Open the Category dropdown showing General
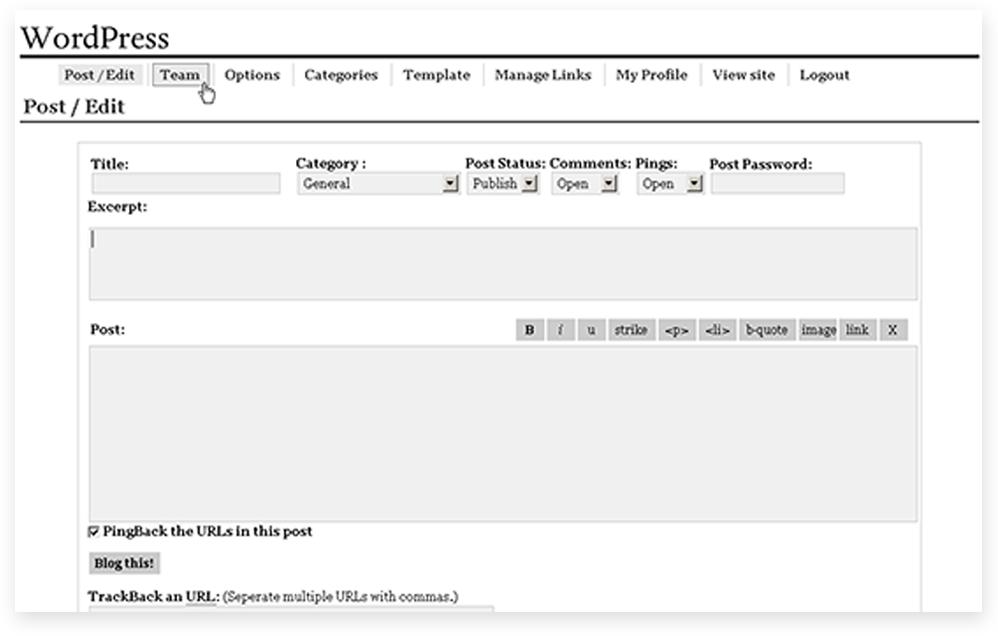Viewport: 998px width, 636px height. pyautogui.click(x=378, y=183)
